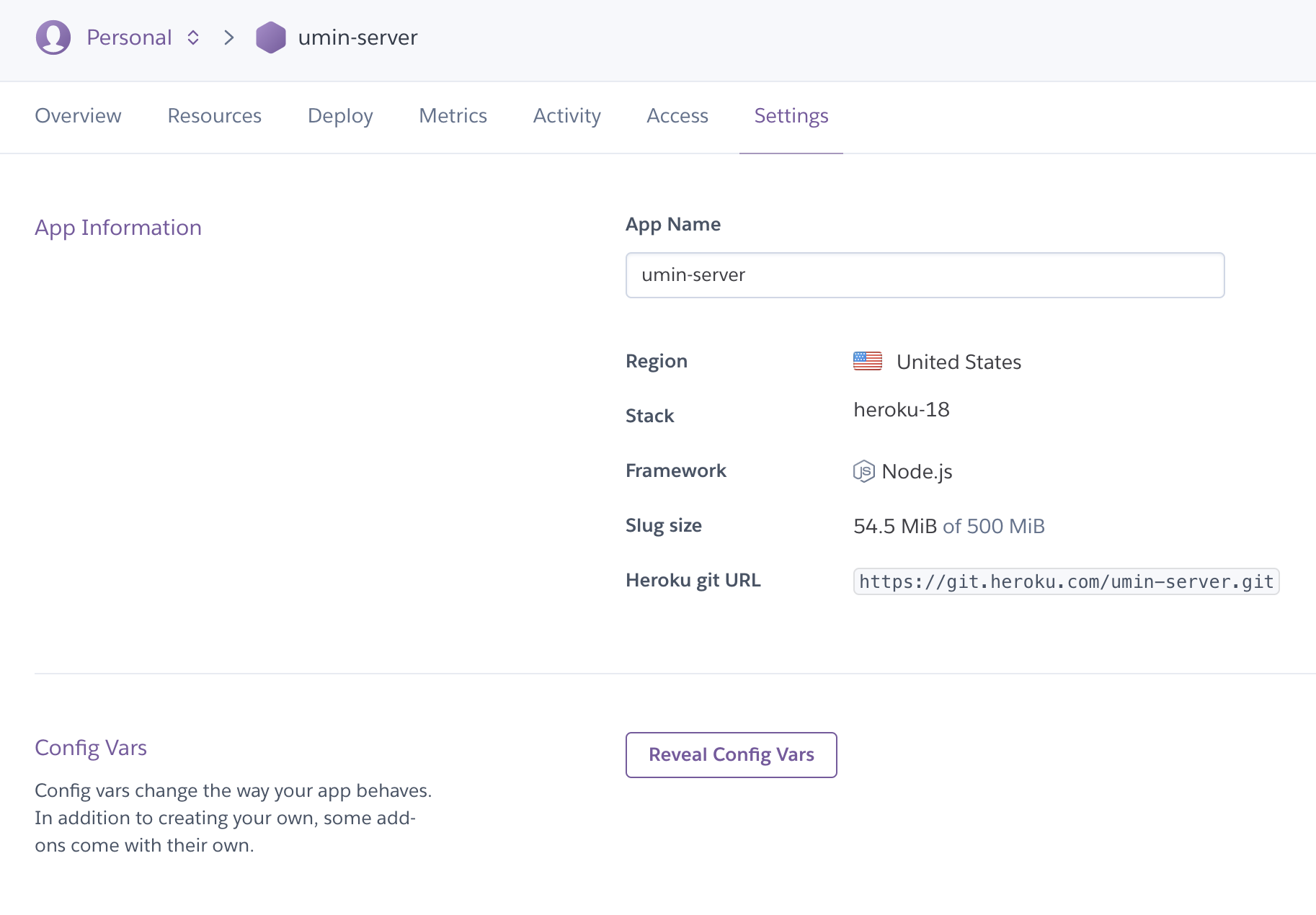Click the Heroku git URL label
Image resolution: width=1316 pixels, height=915 pixels.
tap(693, 580)
